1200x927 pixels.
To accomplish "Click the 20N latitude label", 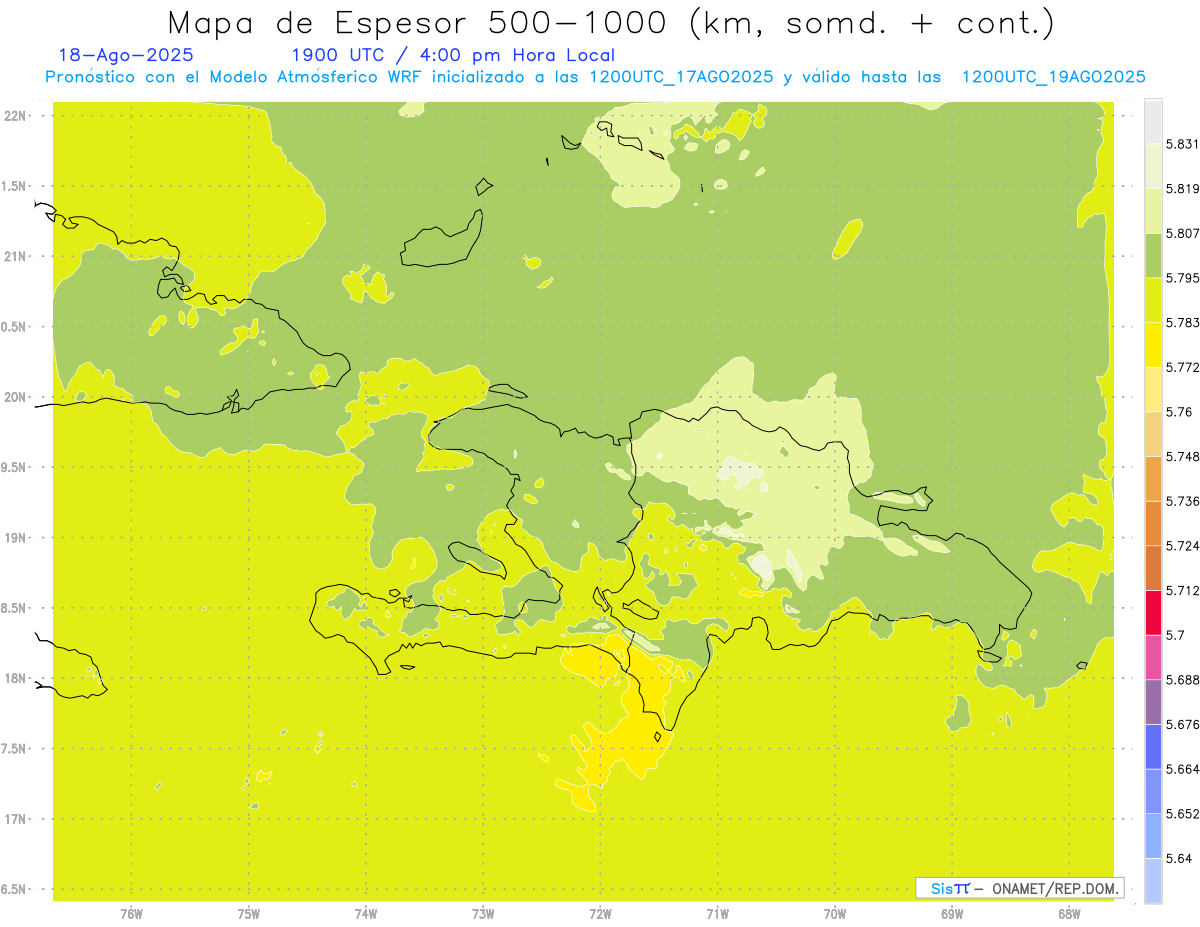I will (16, 397).
